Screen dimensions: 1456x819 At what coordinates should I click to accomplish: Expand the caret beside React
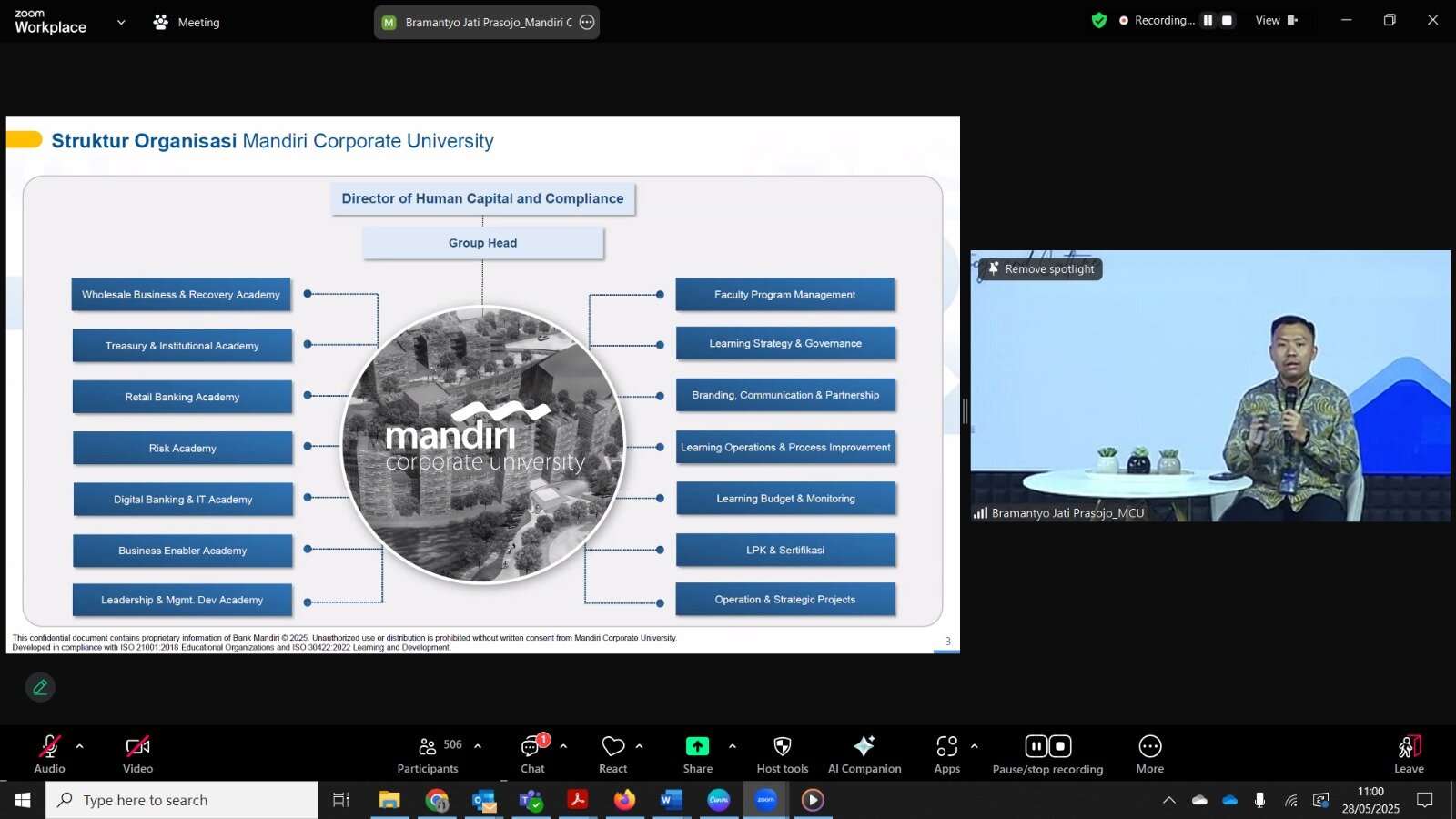coord(639,746)
